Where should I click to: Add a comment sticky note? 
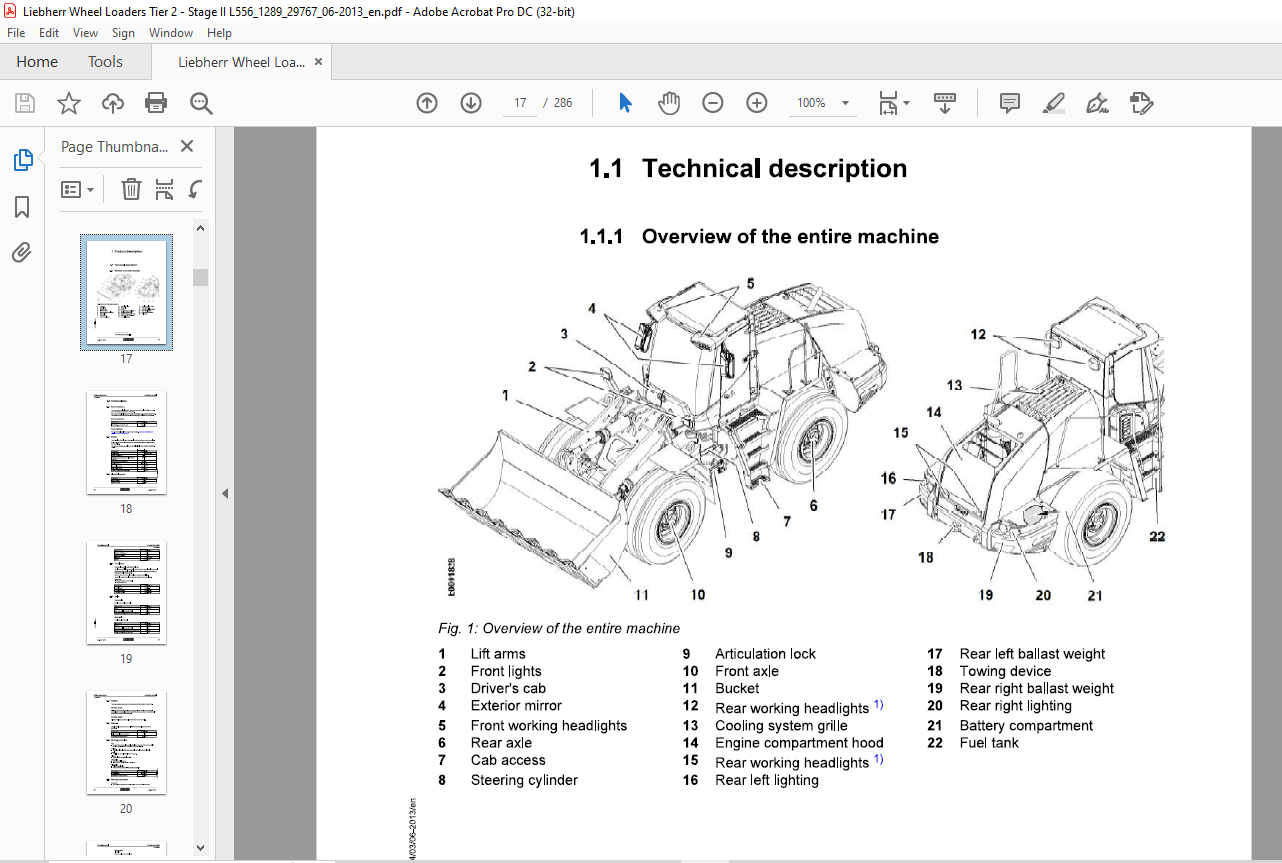[1010, 103]
